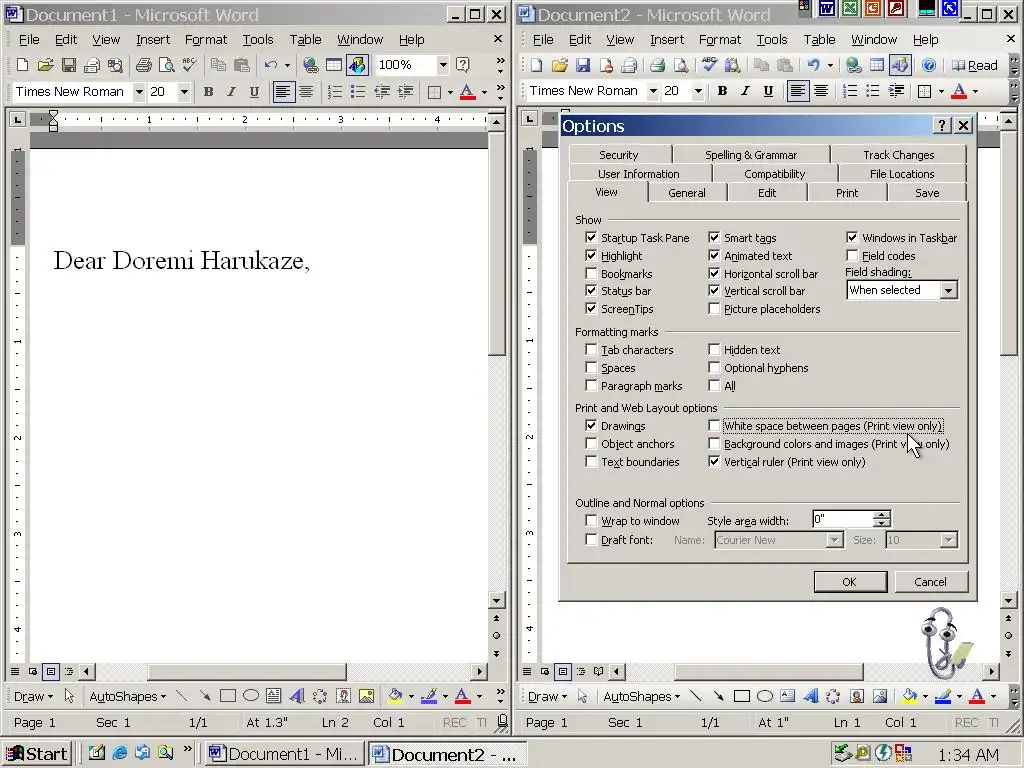Open font size dropdown in Document2
Image resolution: width=1024 pixels, height=768 pixels.
[x=697, y=91]
